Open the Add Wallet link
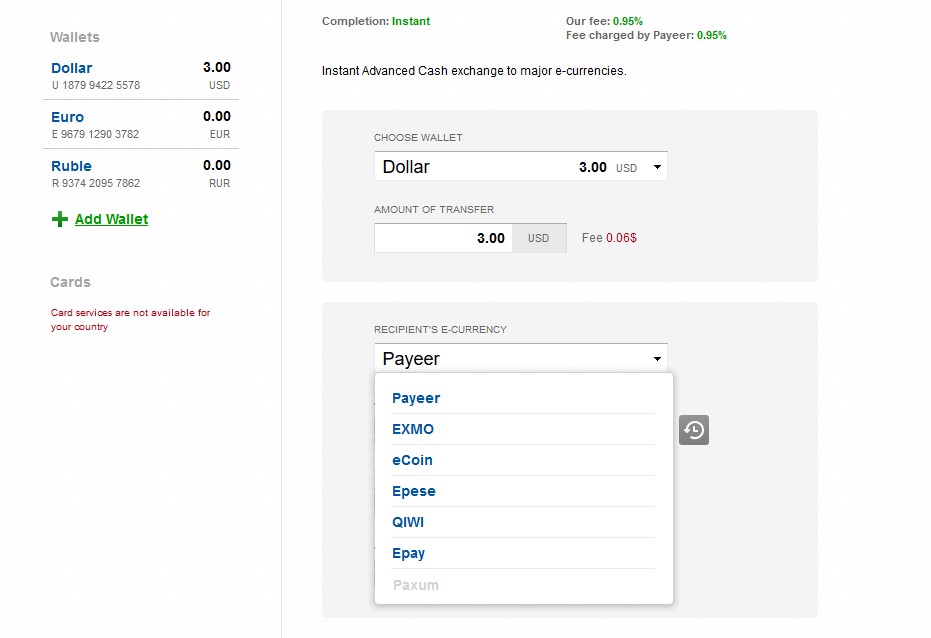Viewport: 931px width, 638px height. tap(111, 219)
